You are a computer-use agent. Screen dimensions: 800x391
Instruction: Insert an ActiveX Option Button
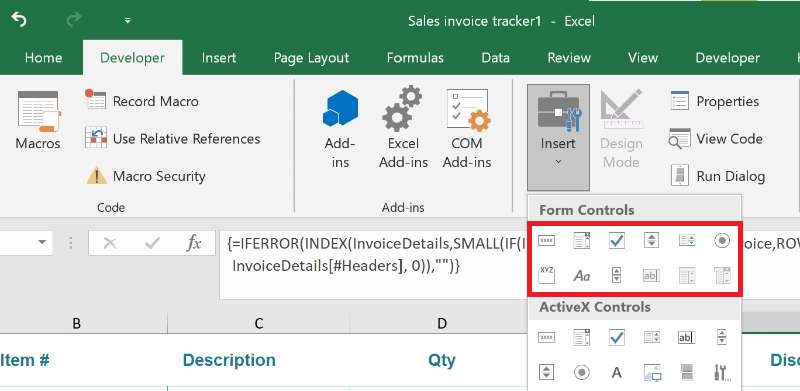(x=582, y=373)
